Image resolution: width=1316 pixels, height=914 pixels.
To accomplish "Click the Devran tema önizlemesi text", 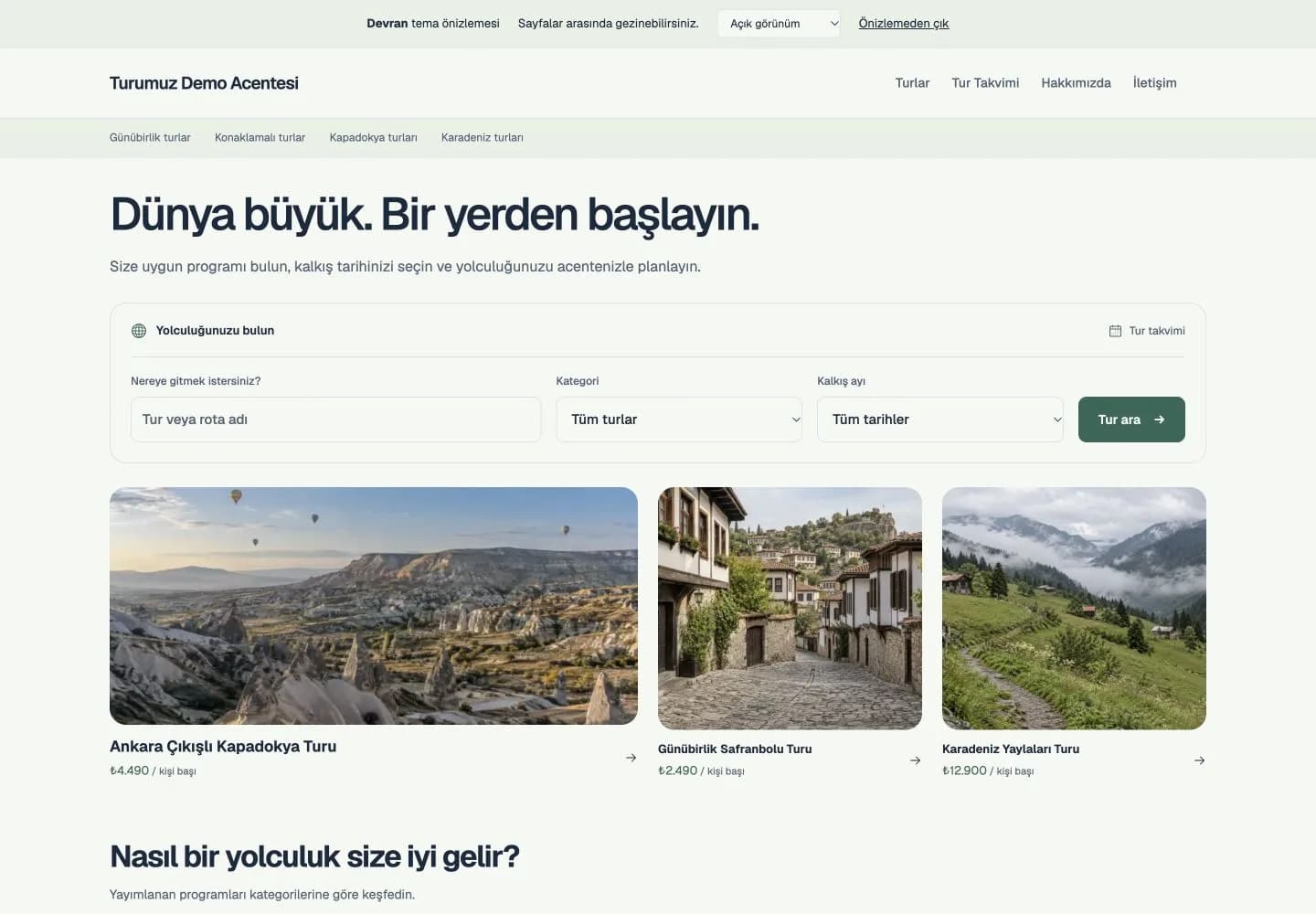I will point(433,24).
